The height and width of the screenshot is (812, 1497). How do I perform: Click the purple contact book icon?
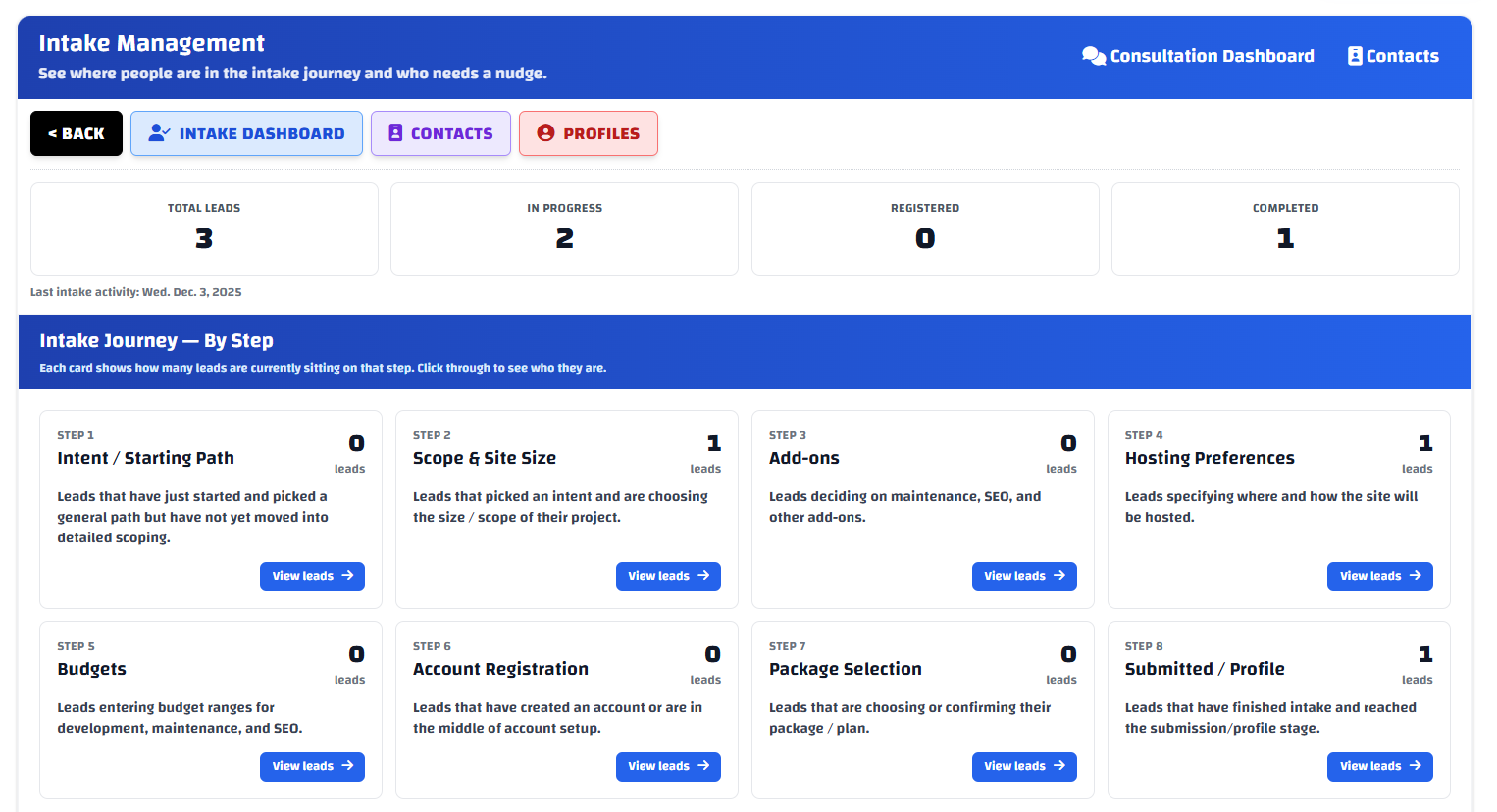(x=395, y=133)
